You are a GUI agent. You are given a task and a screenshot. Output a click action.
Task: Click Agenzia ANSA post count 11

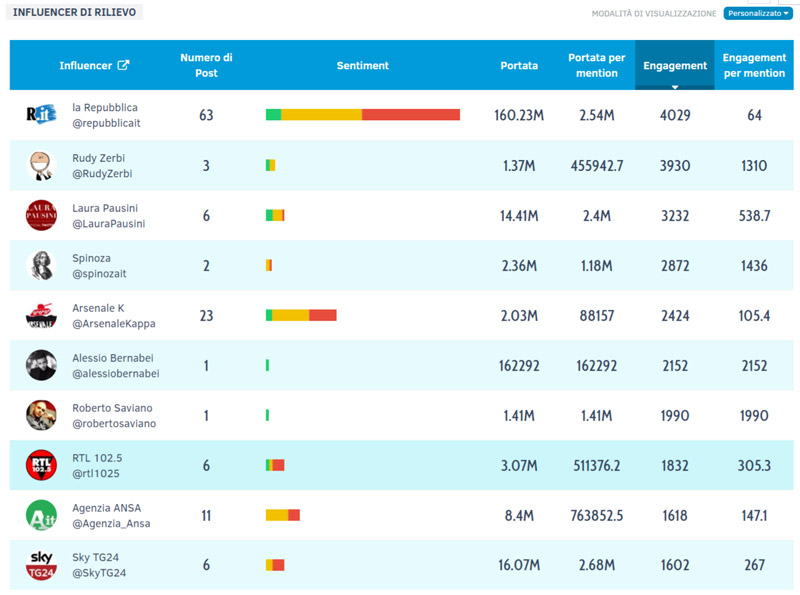point(206,516)
